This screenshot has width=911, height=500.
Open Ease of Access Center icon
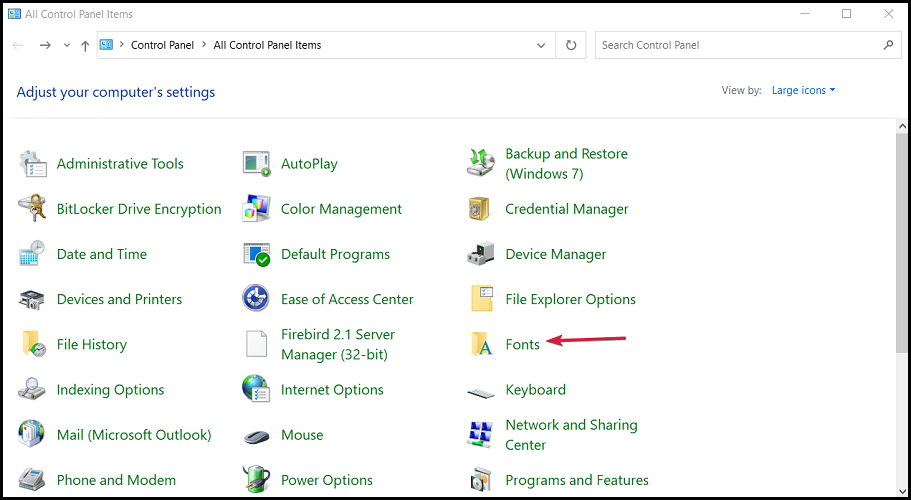(257, 299)
